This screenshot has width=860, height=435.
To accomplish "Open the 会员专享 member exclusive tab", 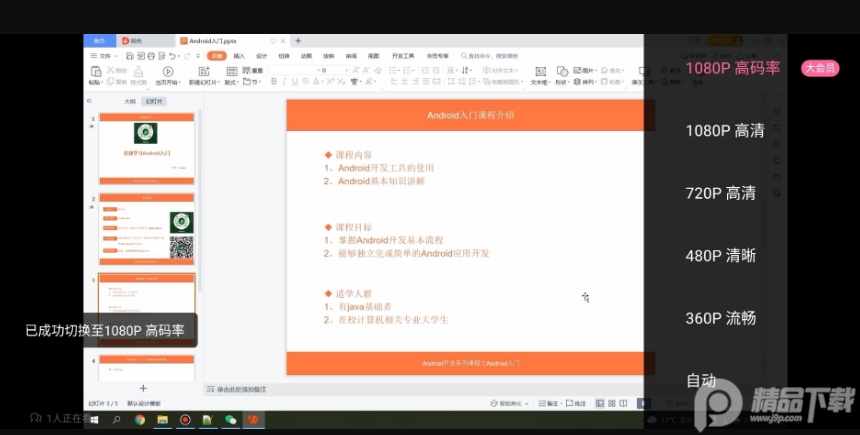I will coord(438,56).
